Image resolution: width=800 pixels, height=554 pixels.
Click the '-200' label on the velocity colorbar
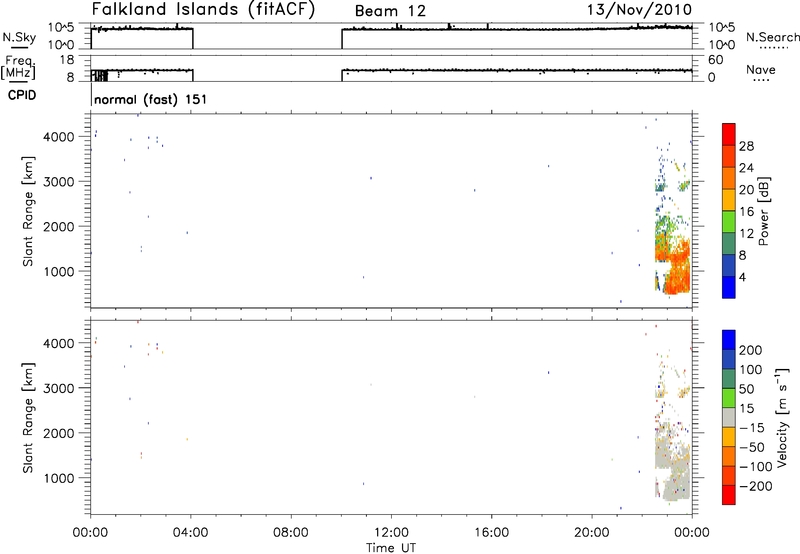(755, 486)
